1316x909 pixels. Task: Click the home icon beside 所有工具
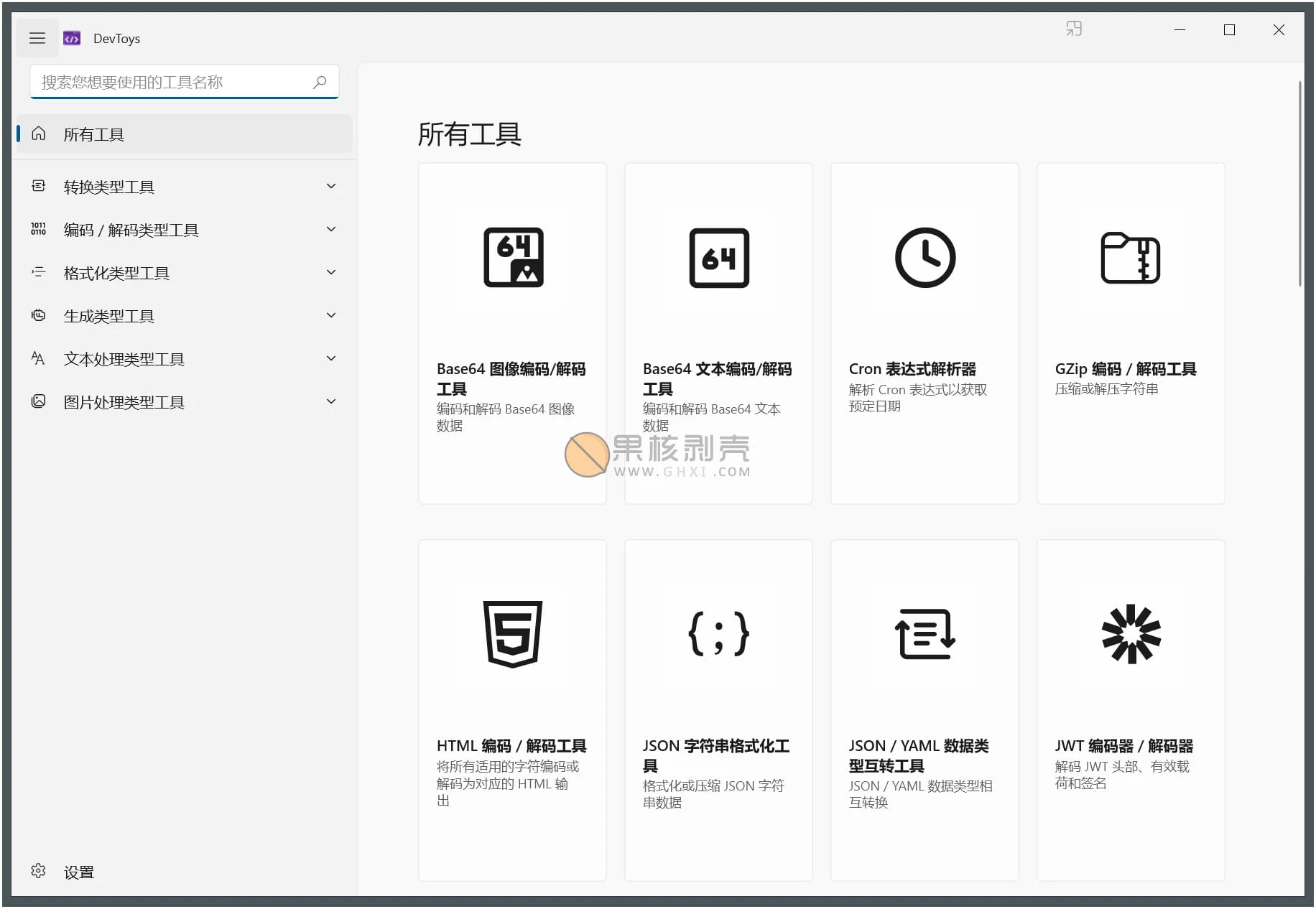pyautogui.click(x=39, y=134)
